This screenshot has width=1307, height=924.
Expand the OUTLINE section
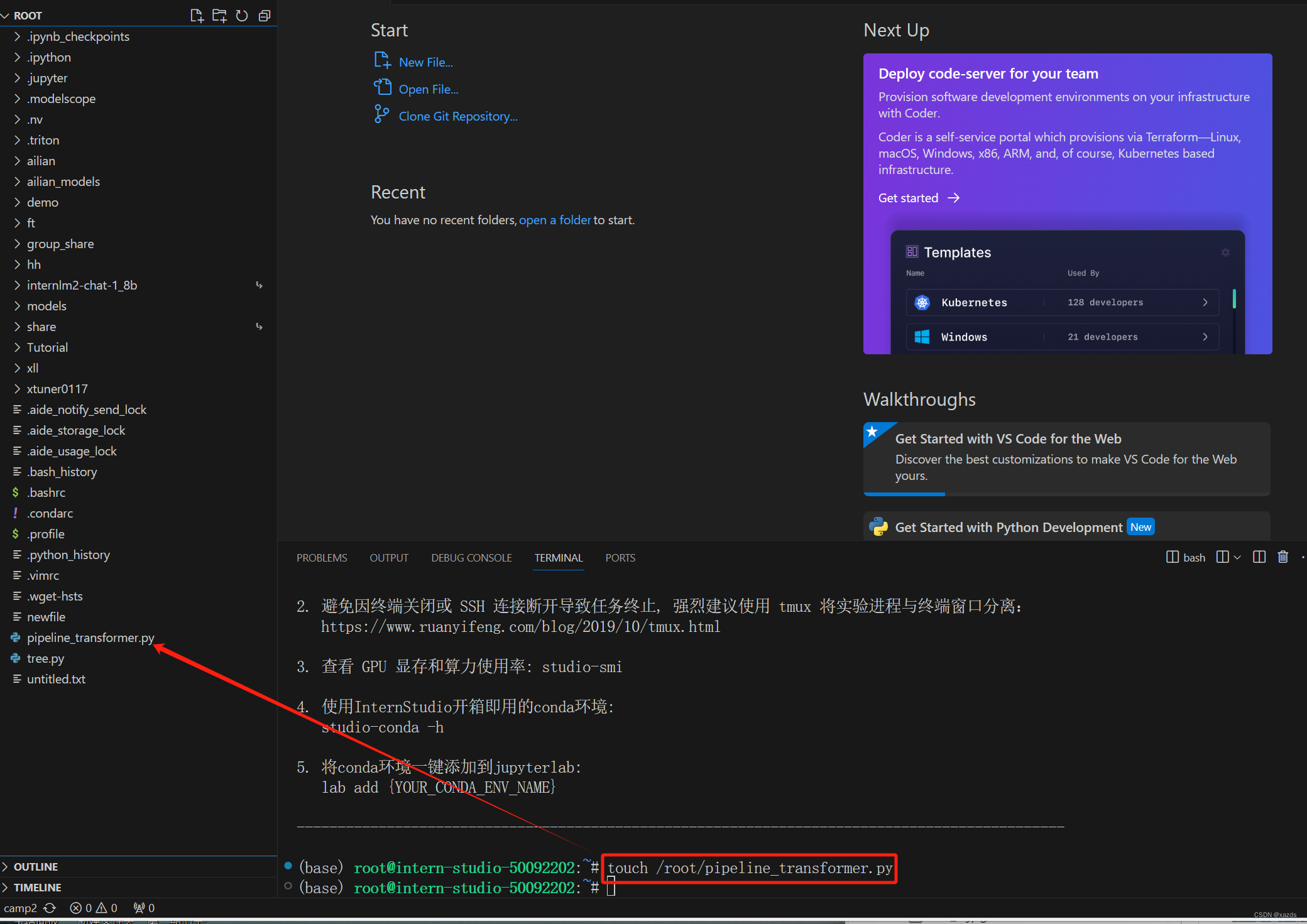point(36,867)
